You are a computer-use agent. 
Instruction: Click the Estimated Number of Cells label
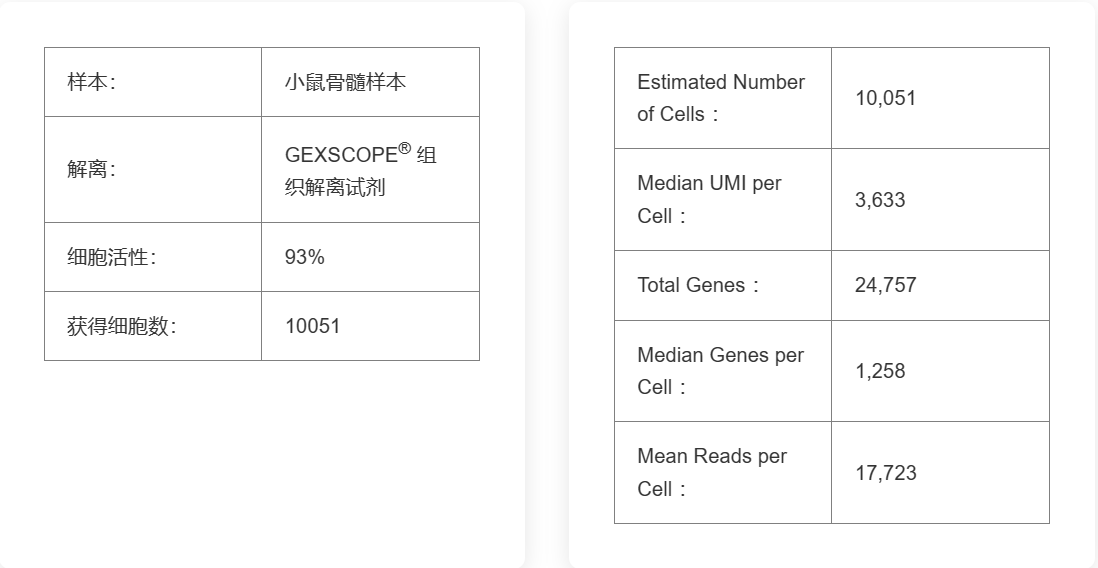point(720,98)
